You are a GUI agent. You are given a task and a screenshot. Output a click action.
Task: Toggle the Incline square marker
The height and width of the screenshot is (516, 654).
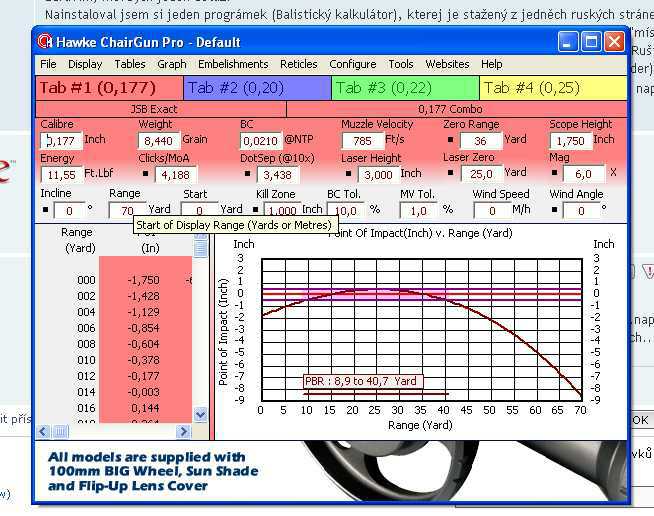[45, 209]
